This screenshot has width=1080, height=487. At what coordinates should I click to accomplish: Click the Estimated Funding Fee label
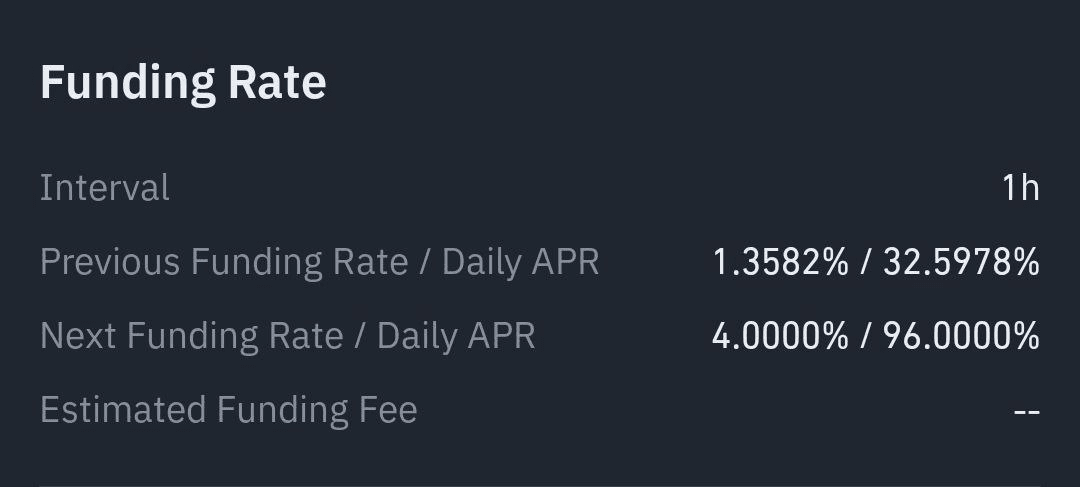click(x=229, y=410)
